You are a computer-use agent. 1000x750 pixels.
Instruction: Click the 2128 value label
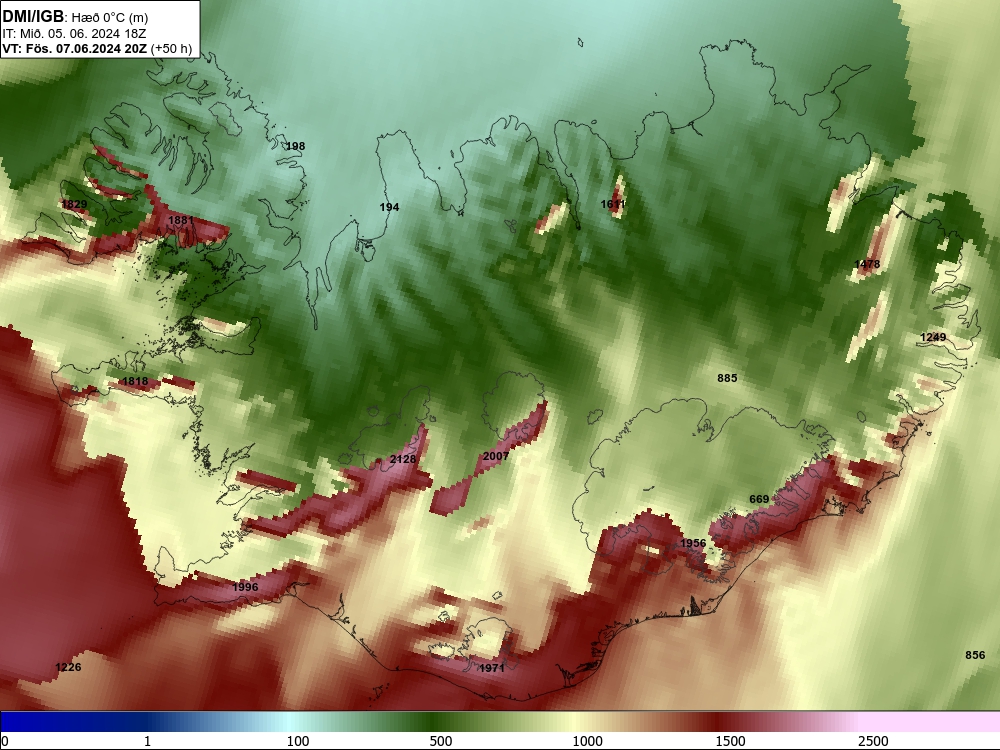[402, 459]
